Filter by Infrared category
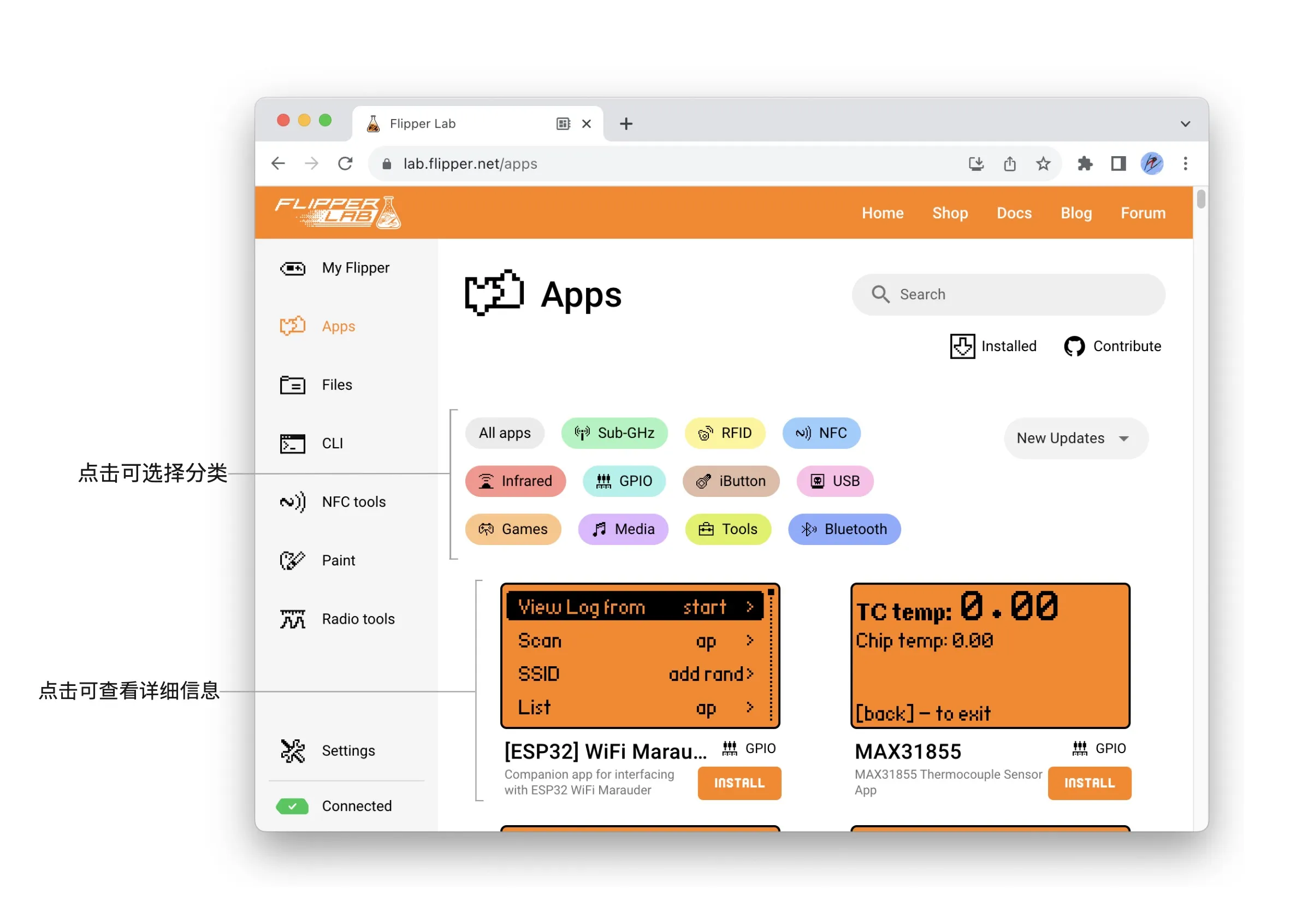Screen dimensions: 1290x924 (516, 481)
